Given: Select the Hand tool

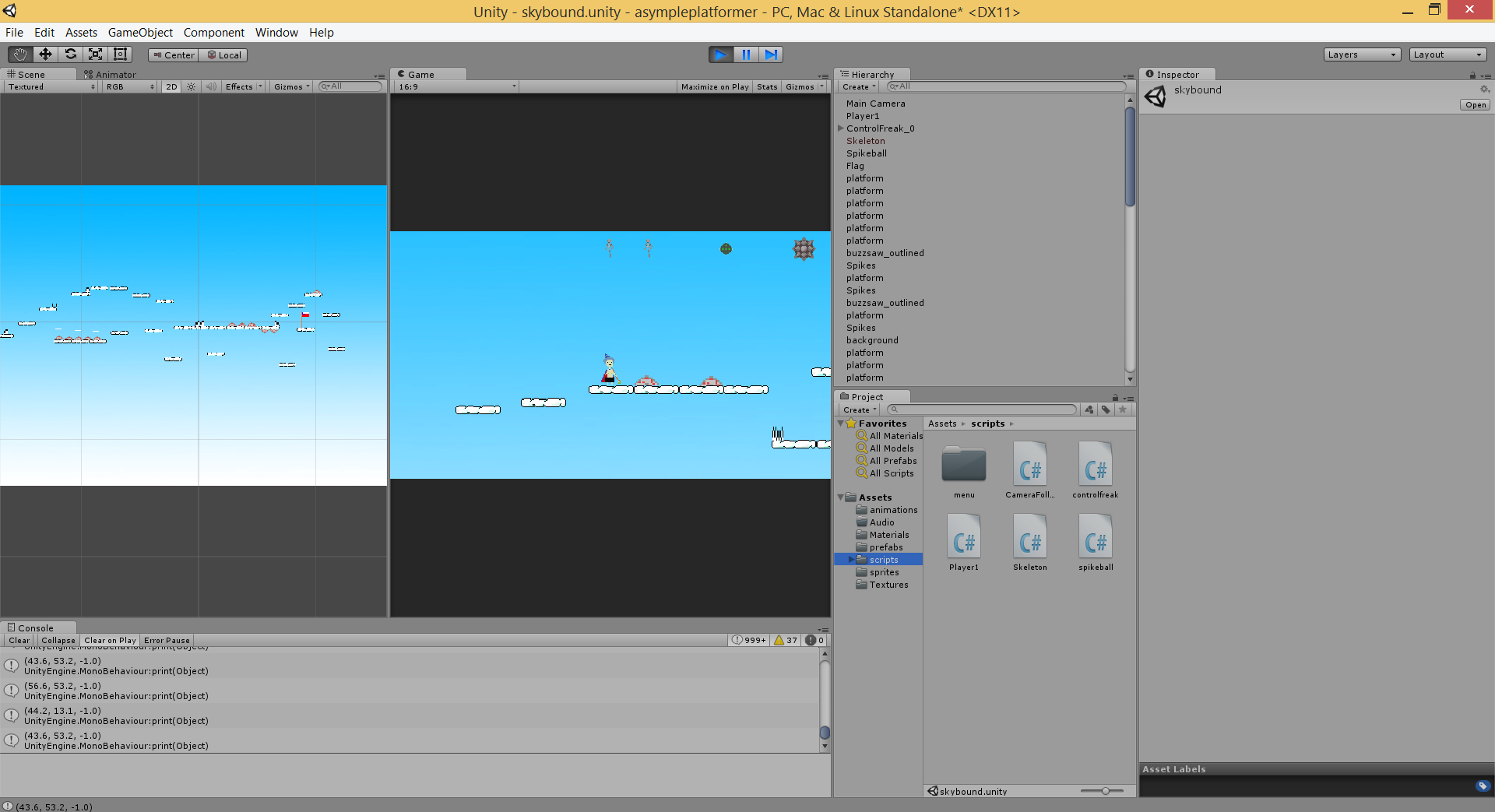Looking at the screenshot, I should tap(19, 54).
